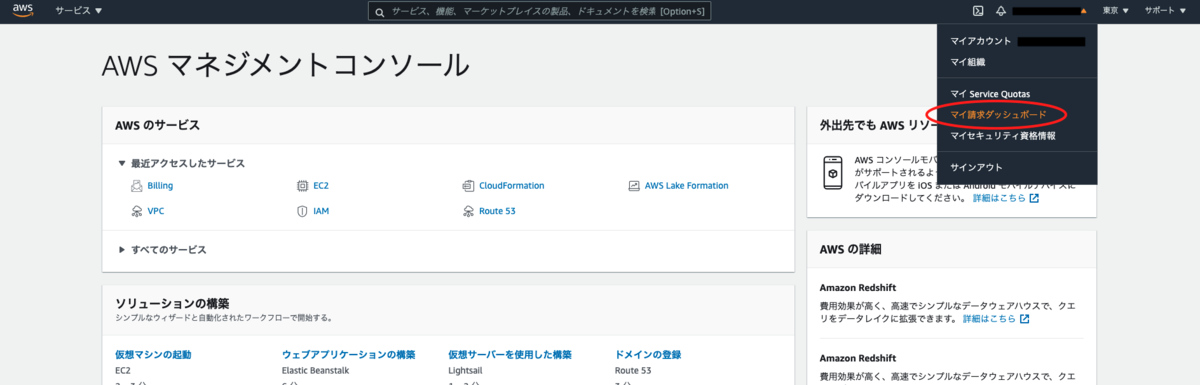This screenshot has width=1200, height=385.
Task: Collapse 最近アクセスしたサービス section
Action: click(181, 163)
